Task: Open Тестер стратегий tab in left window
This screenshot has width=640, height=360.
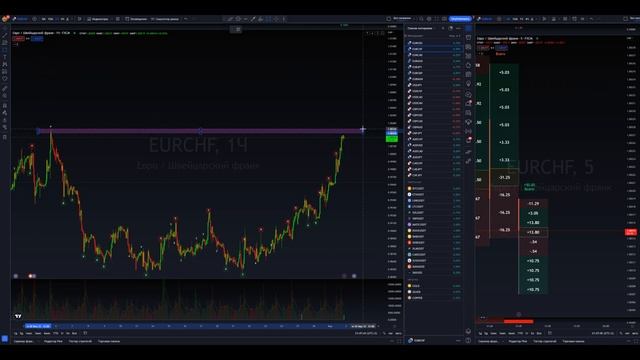Action: click(x=80, y=341)
